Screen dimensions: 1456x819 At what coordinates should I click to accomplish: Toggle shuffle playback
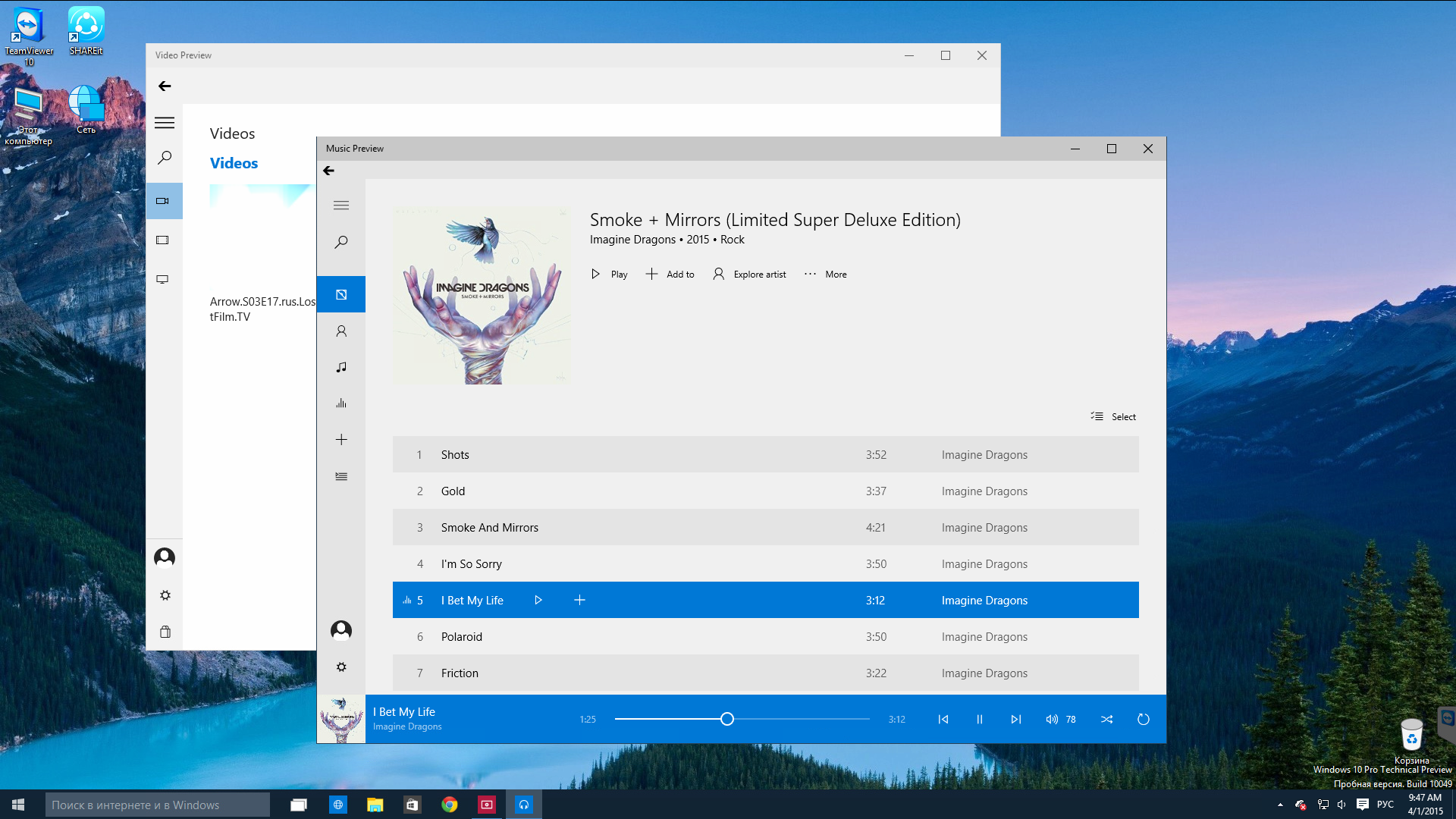point(1107,720)
